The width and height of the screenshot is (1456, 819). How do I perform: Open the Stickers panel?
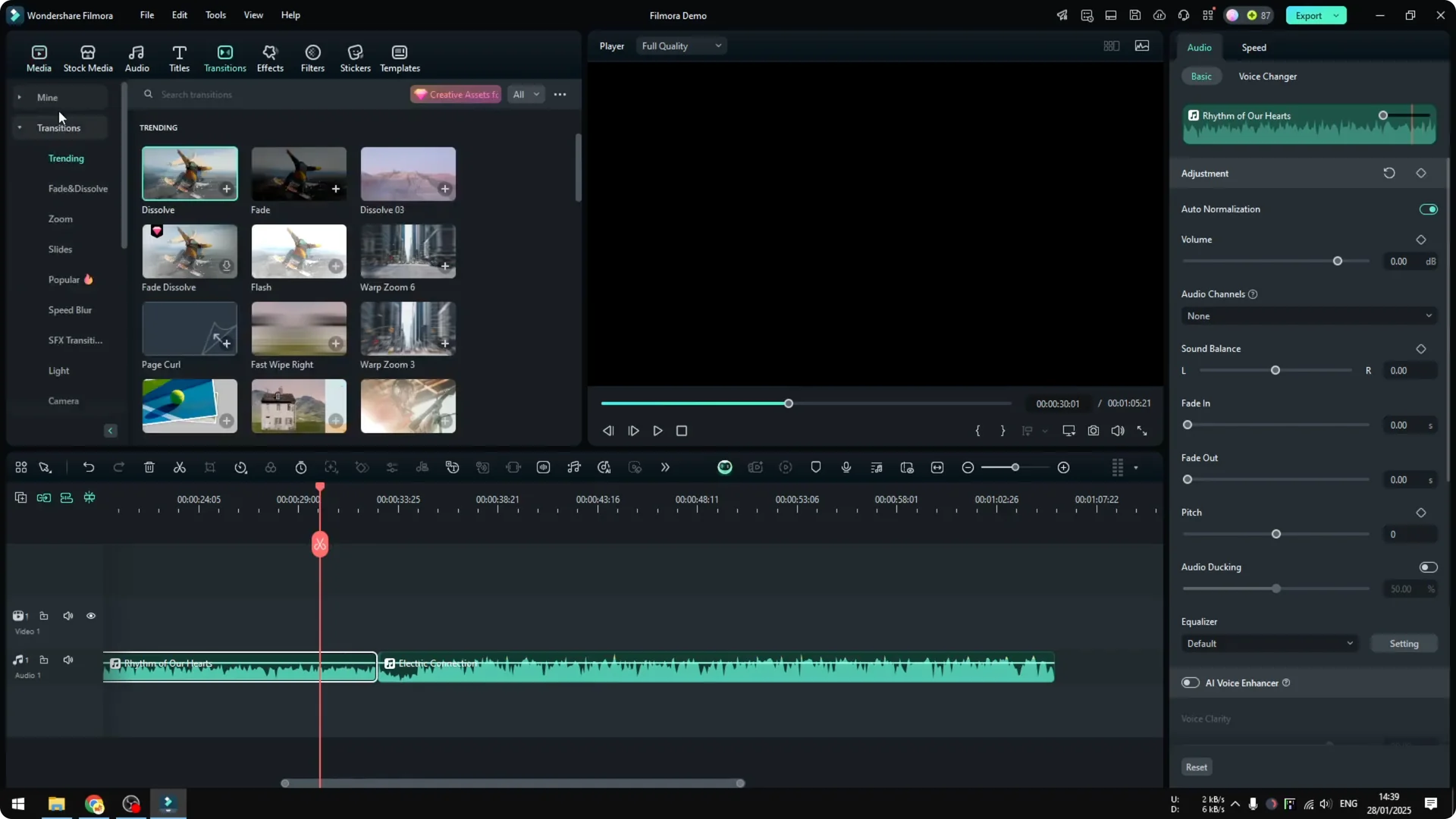pyautogui.click(x=354, y=57)
